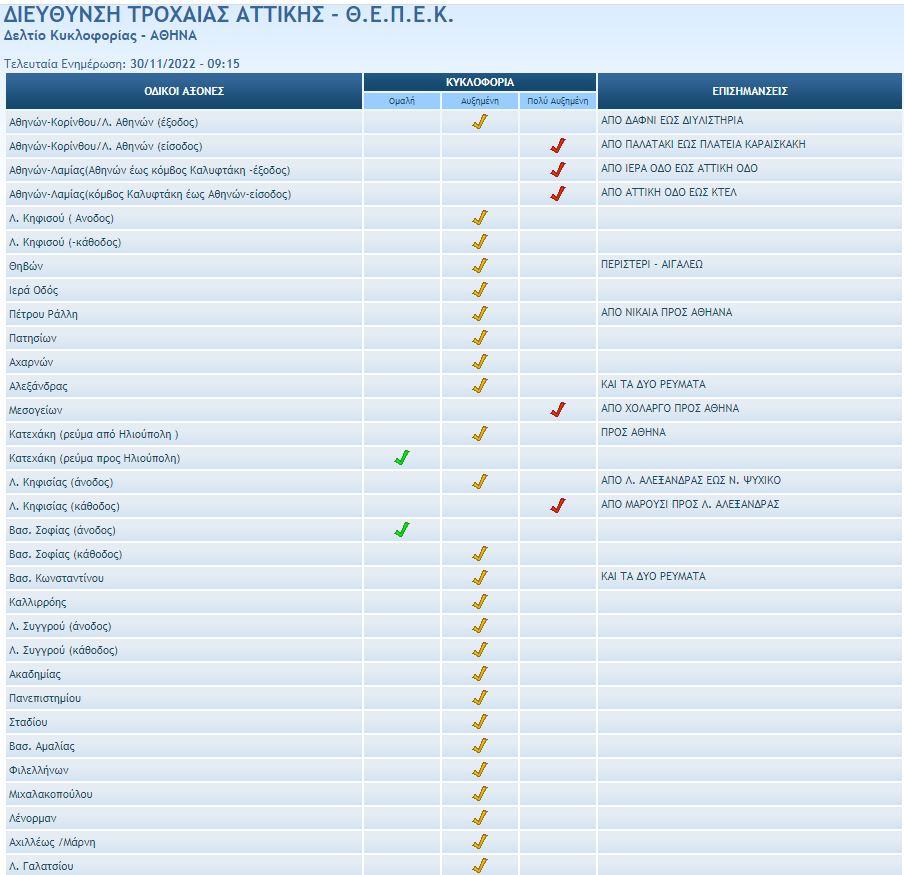The height and width of the screenshot is (875, 904).
Task: Click the green checkmark for Βασ. Σοφίας (άνοδος)
Action: coord(402,530)
